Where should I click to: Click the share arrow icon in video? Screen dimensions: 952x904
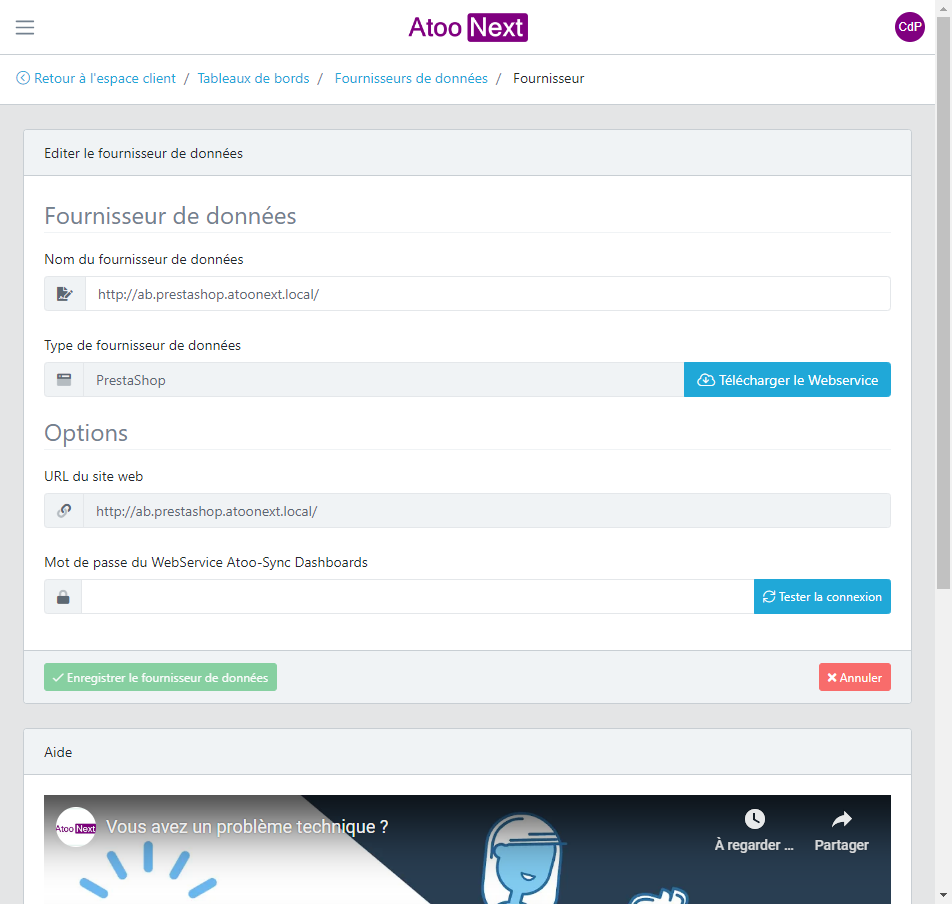842,819
